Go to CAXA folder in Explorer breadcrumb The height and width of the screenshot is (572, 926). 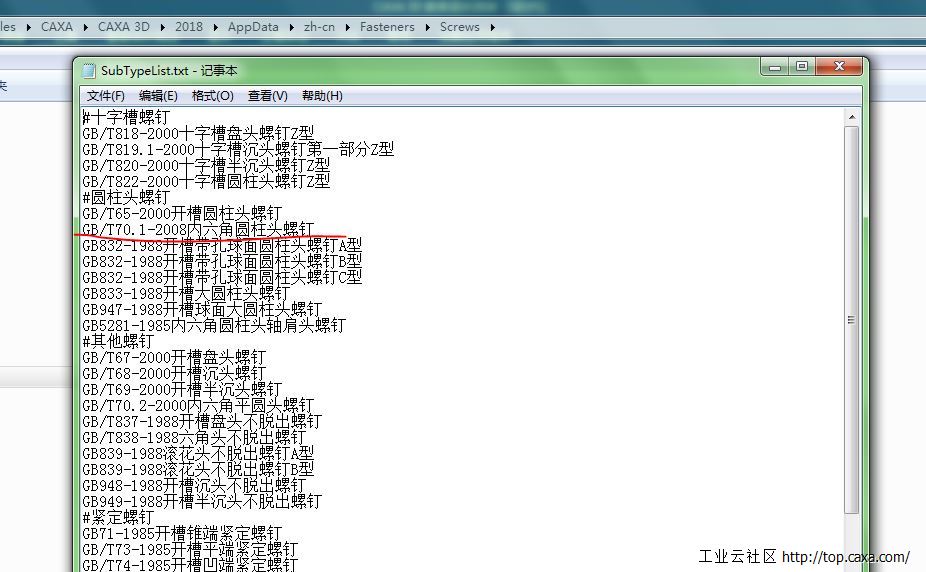pyautogui.click(x=57, y=27)
